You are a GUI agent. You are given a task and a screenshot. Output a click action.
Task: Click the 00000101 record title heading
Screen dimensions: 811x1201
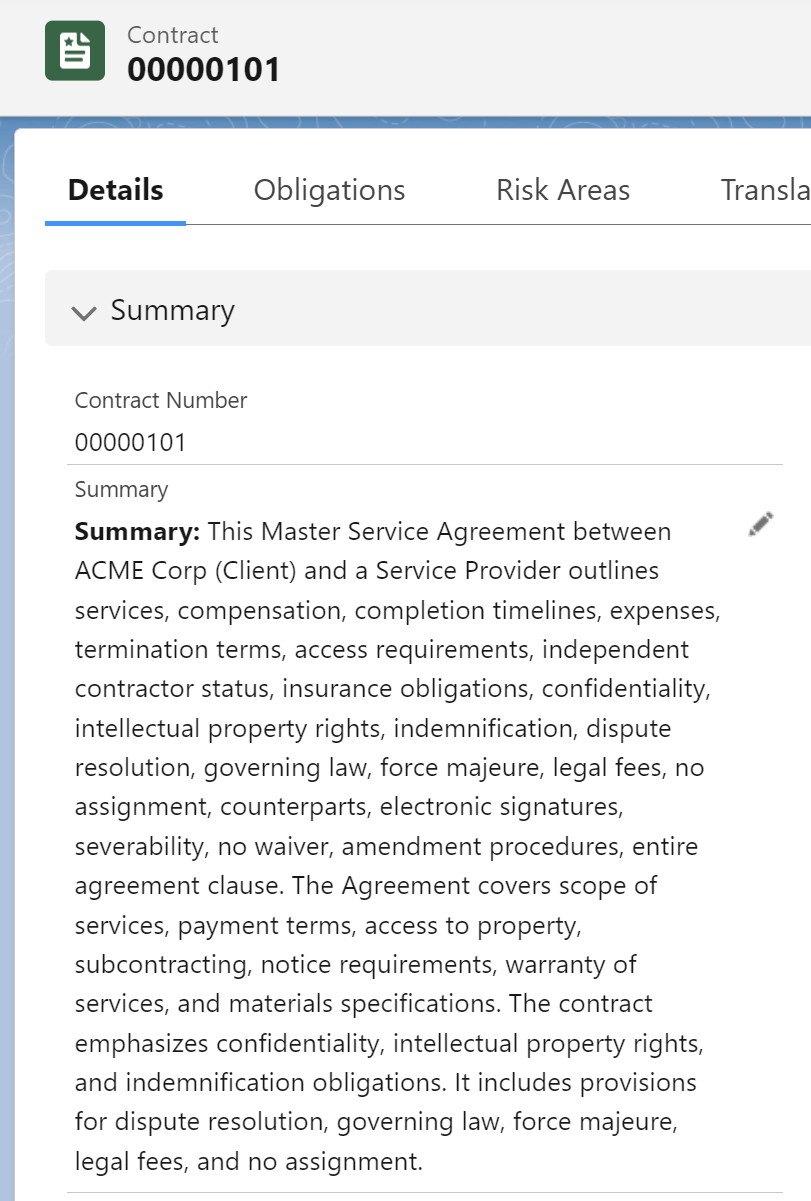[x=204, y=70]
